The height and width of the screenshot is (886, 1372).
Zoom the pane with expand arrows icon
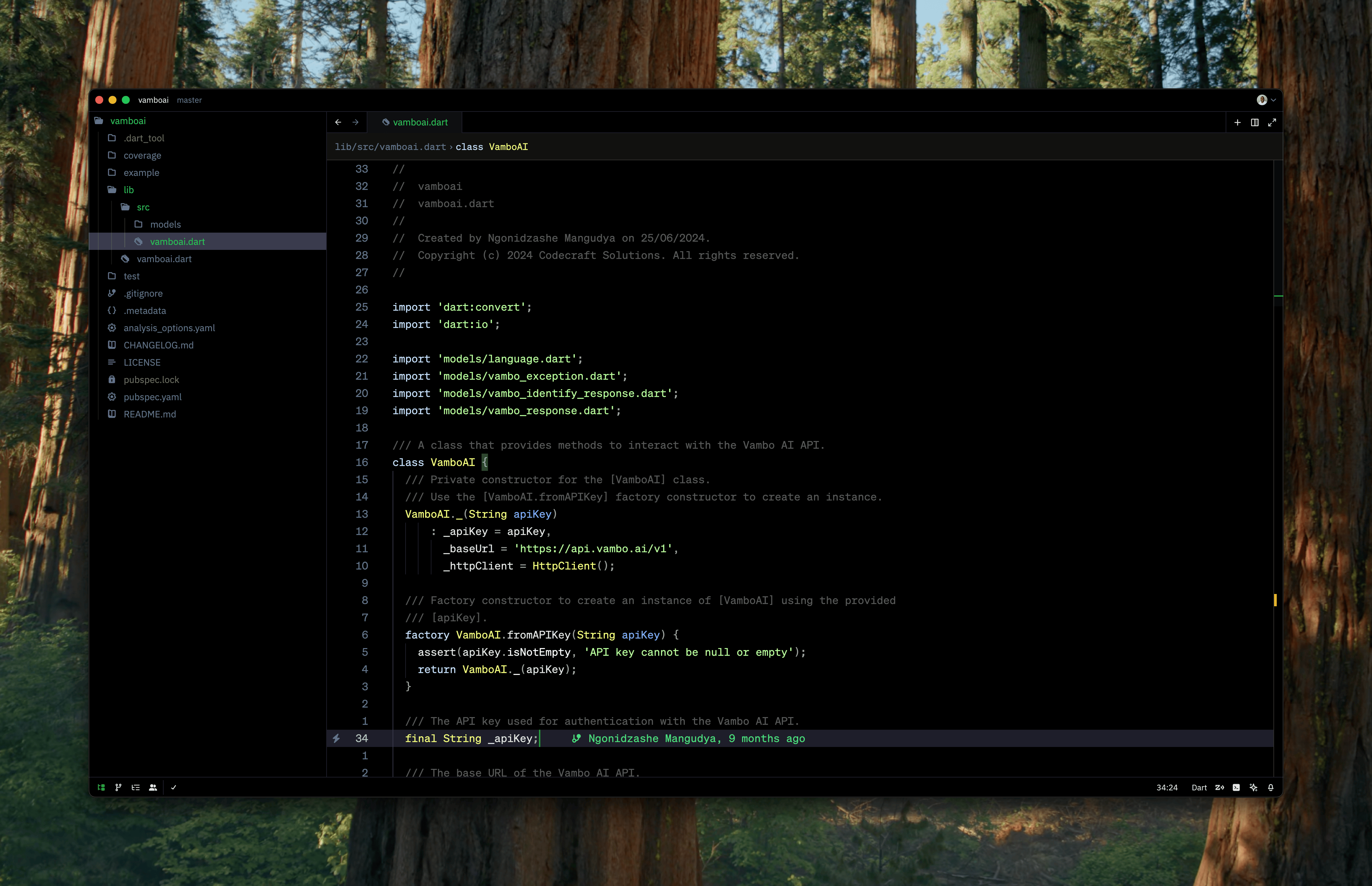(1272, 122)
